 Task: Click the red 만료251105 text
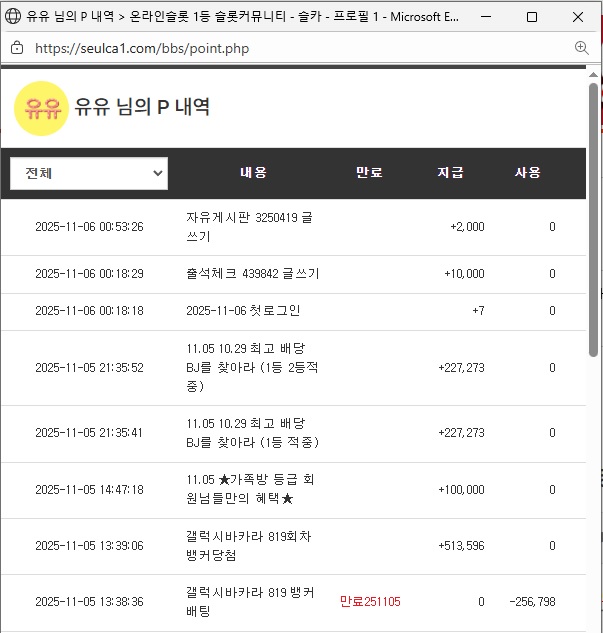coord(369,602)
